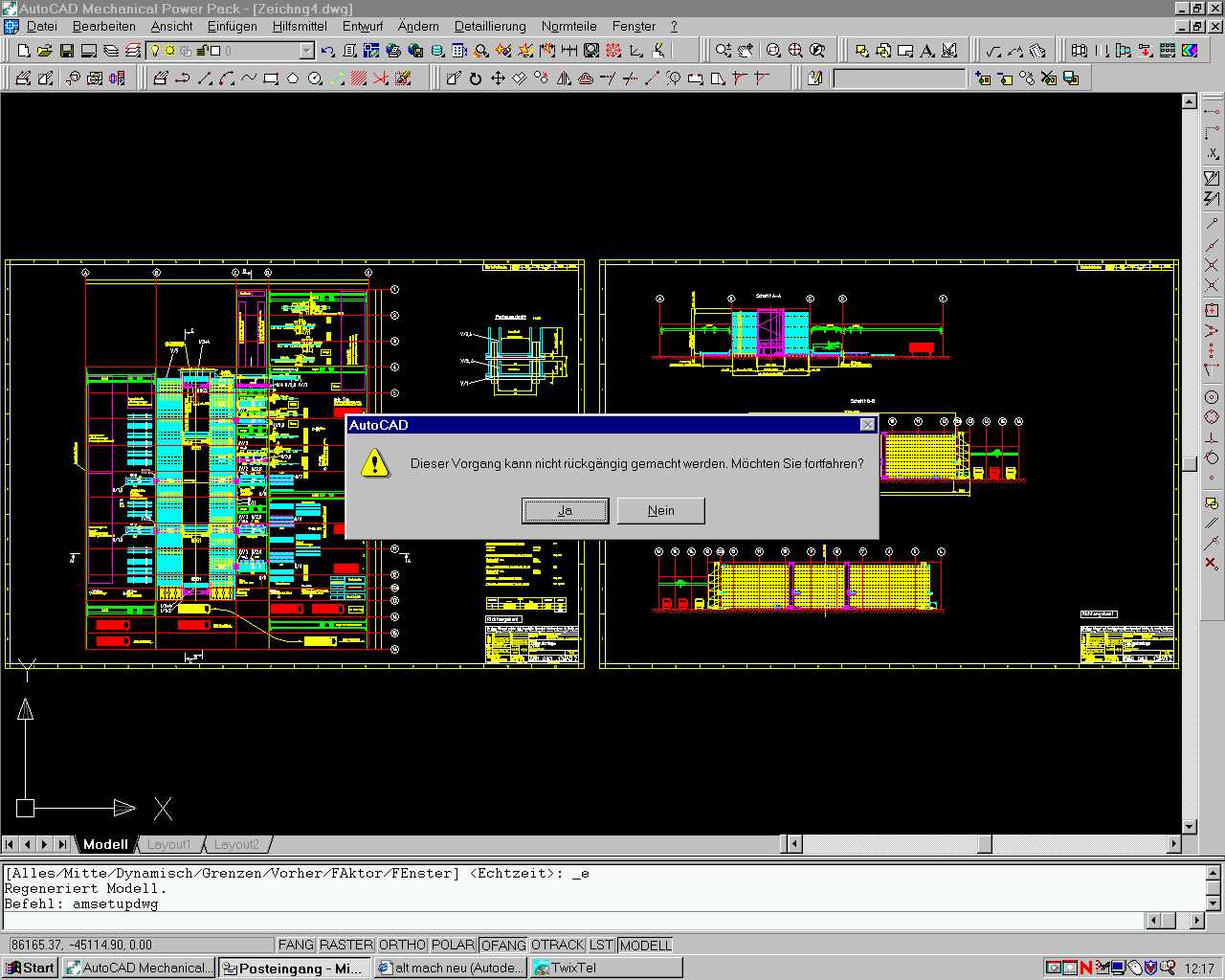Open the Einfügen menu
The image size is (1225, 980).
[x=232, y=26]
